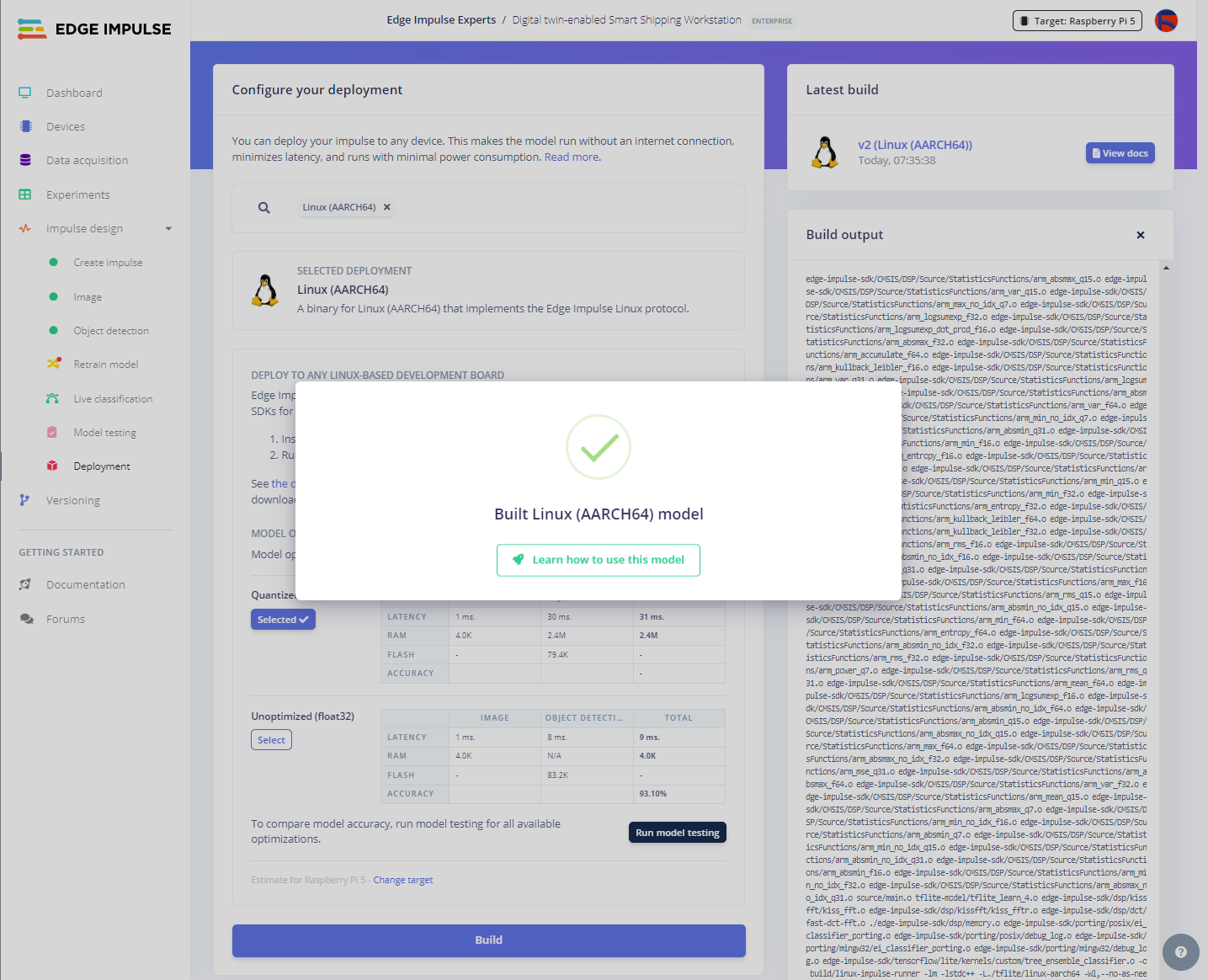This screenshot has width=1208, height=980.
Task: Open the Forums link in sidebar
Action: (66, 619)
